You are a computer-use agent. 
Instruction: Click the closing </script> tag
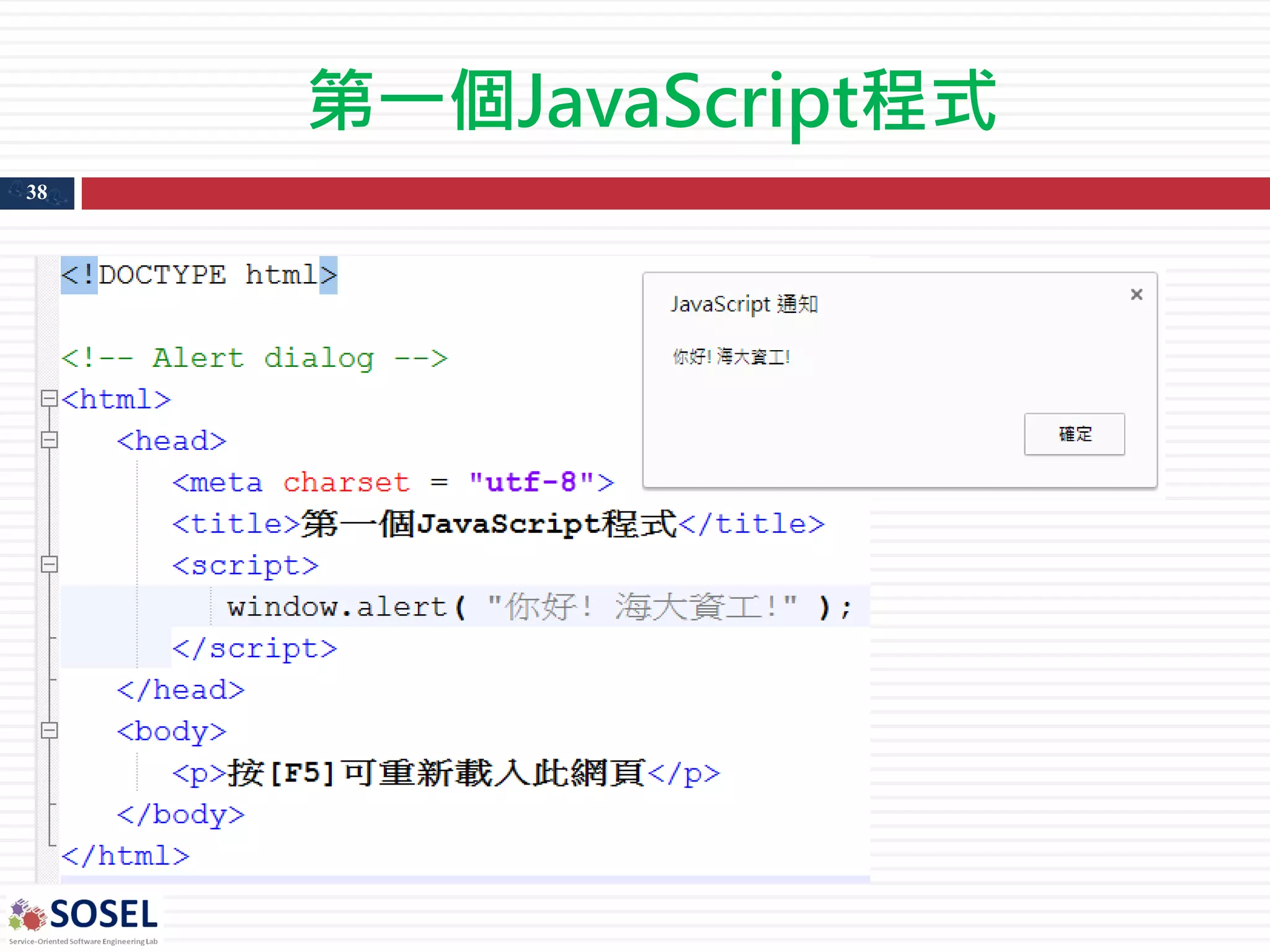pyautogui.click(x=255, y=648)
